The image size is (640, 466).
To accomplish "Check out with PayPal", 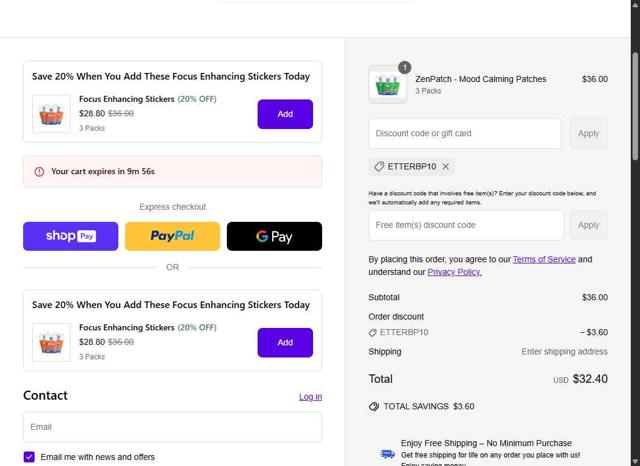I will coord(173,236).
